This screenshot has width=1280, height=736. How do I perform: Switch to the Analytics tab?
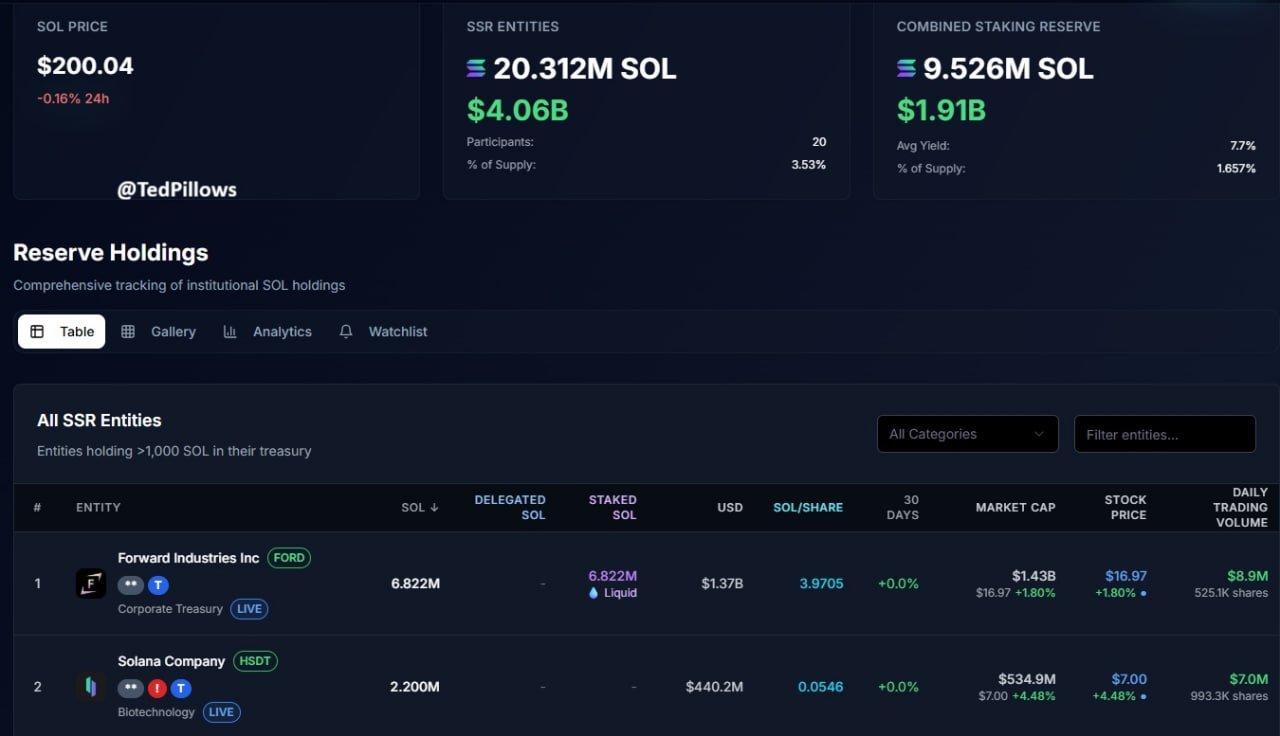[281, 331]
